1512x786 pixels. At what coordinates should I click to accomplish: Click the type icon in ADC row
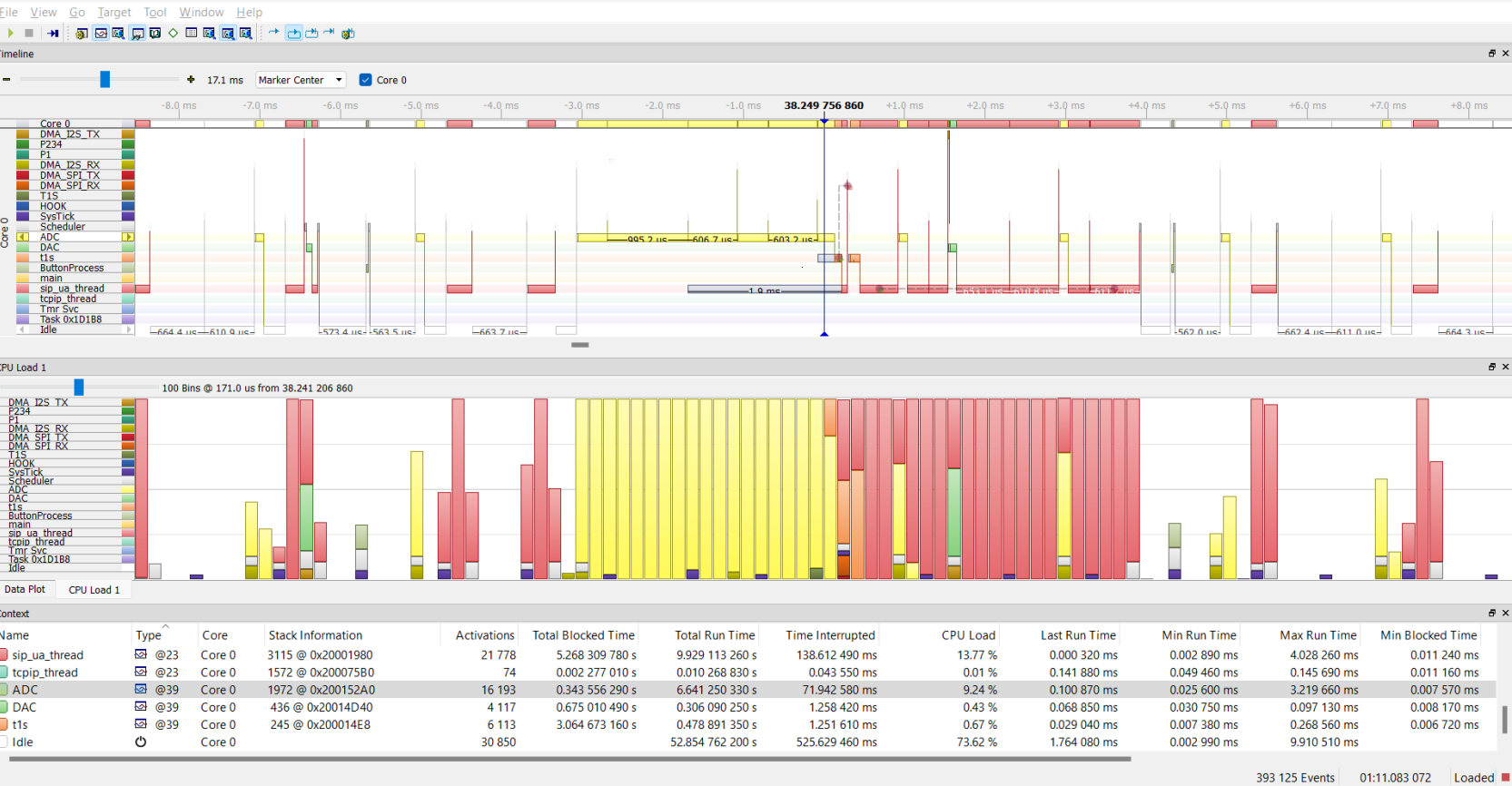click(x=141, y=690)
